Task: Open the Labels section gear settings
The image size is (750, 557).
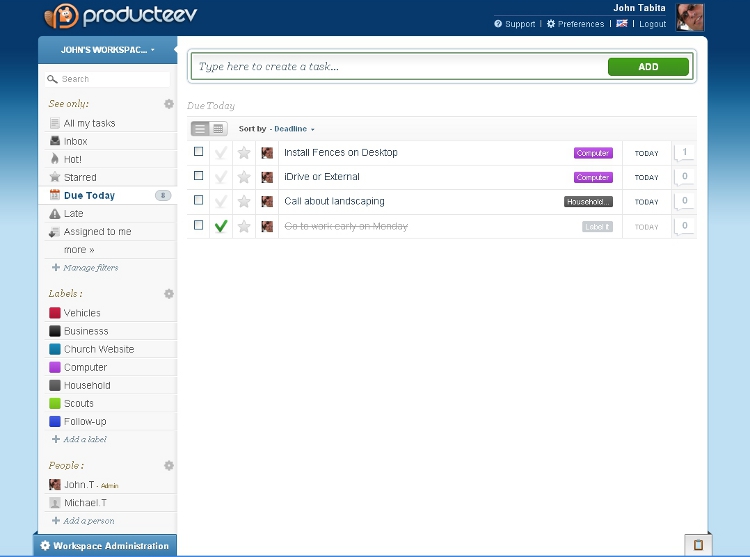Action: coord(169,294)
